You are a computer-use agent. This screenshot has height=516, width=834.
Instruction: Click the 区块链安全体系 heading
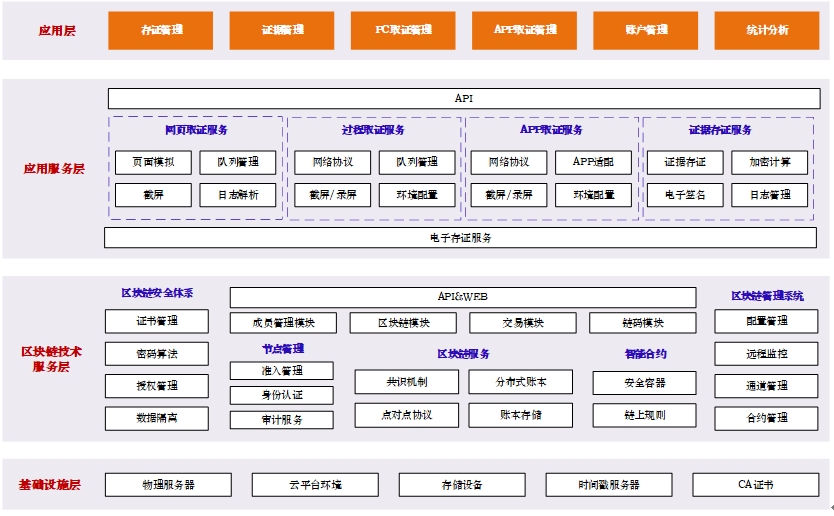157,293
